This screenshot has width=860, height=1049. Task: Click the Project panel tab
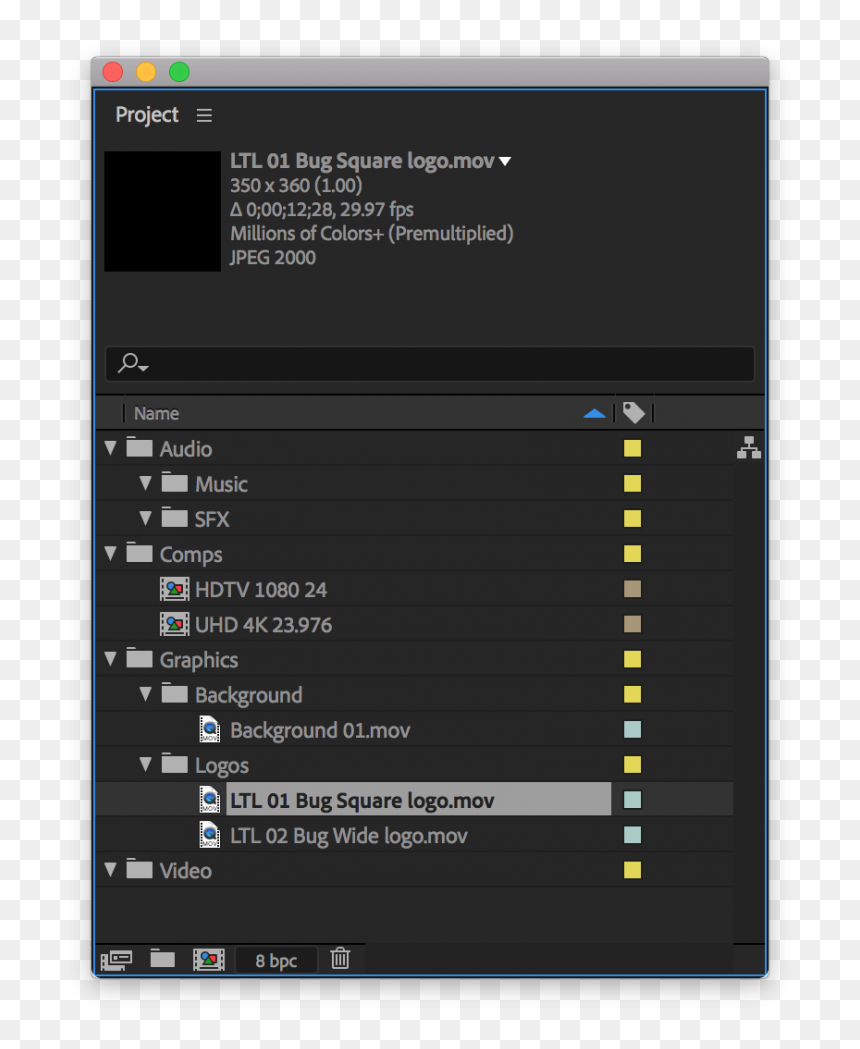coord(147,115)
